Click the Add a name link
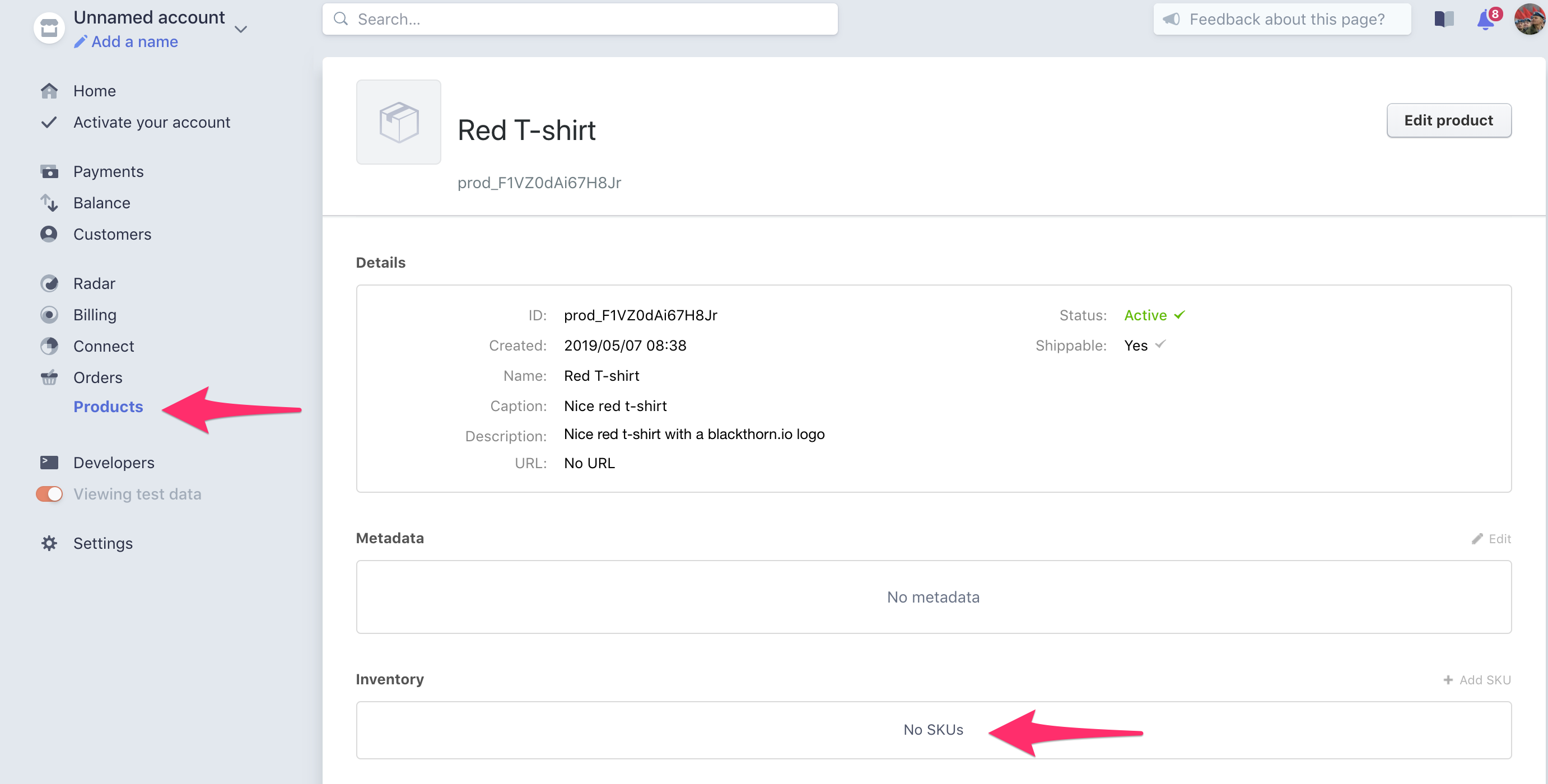This screenshot has height=784, width=1548. coord(134,41)
